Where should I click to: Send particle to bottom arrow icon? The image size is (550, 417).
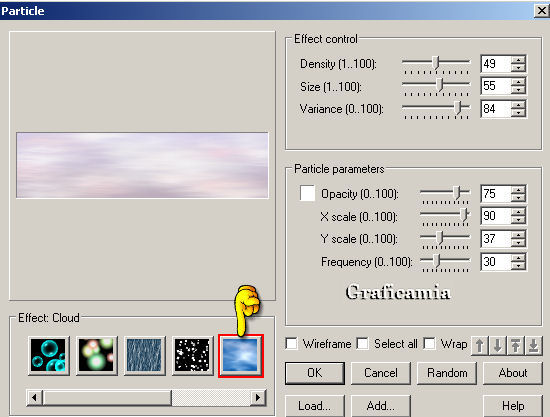pos(534,345)
